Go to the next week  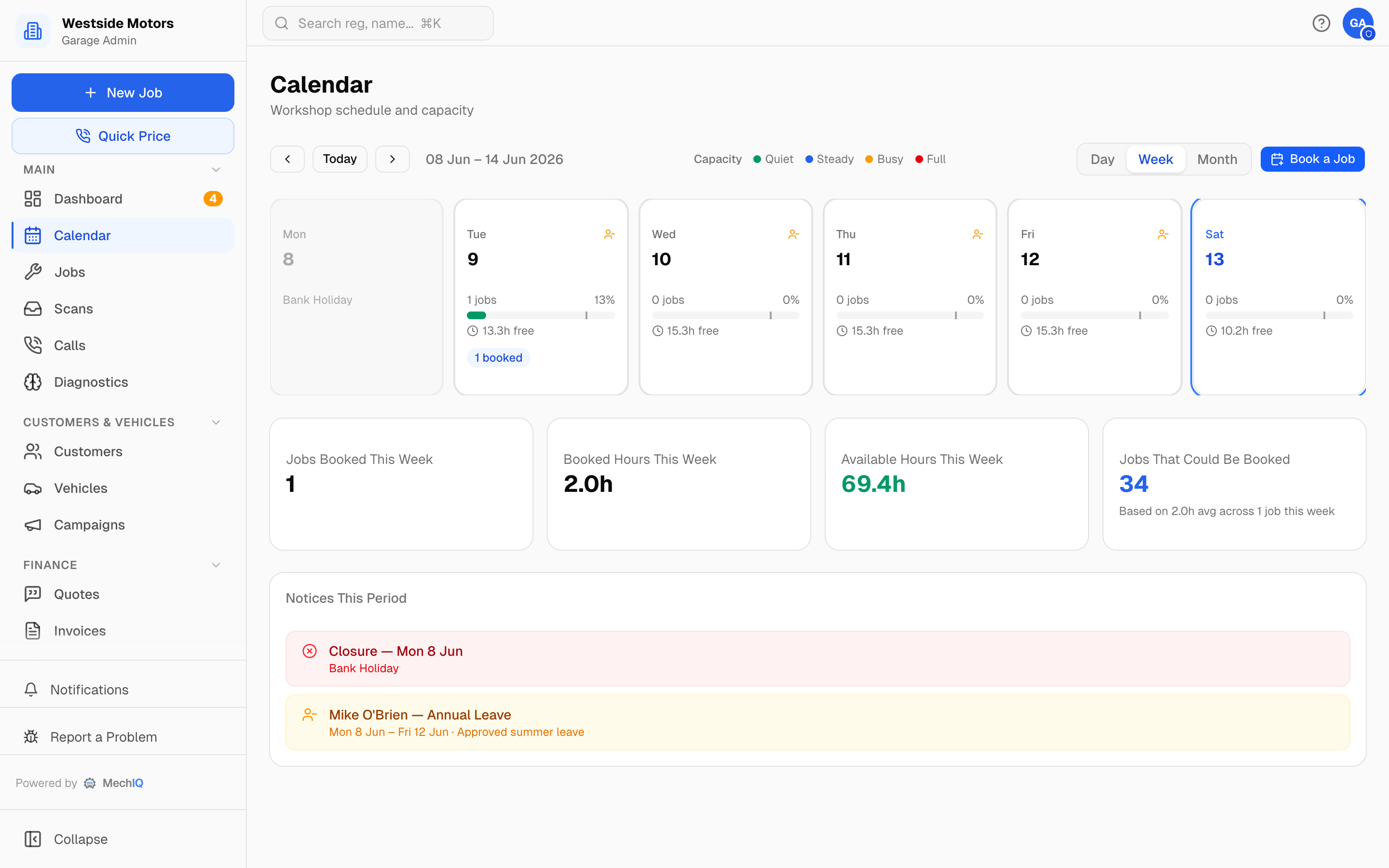pyautogui.click(x=392, y=159)
